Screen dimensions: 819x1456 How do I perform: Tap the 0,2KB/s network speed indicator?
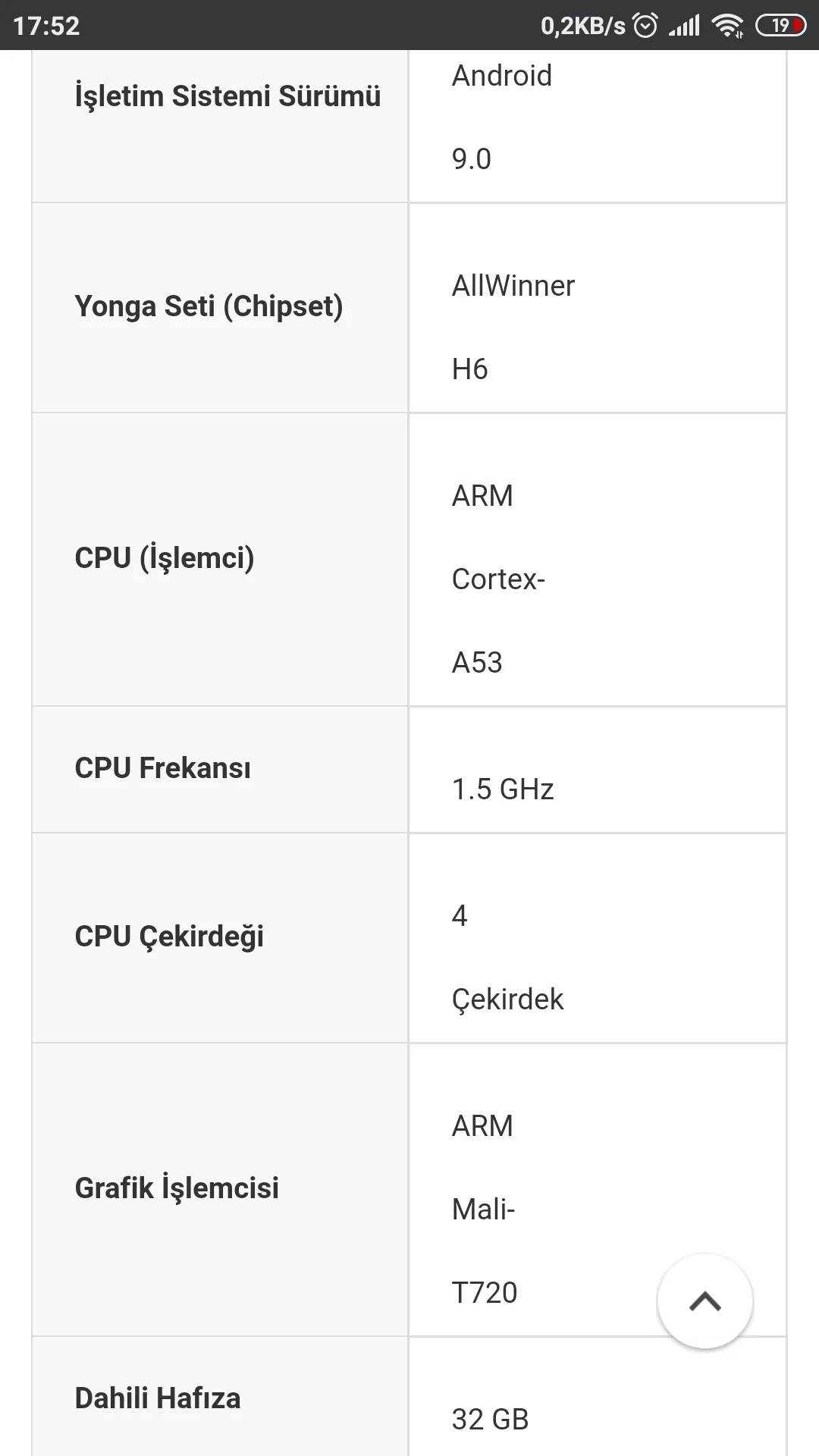(x=582, y=26)
